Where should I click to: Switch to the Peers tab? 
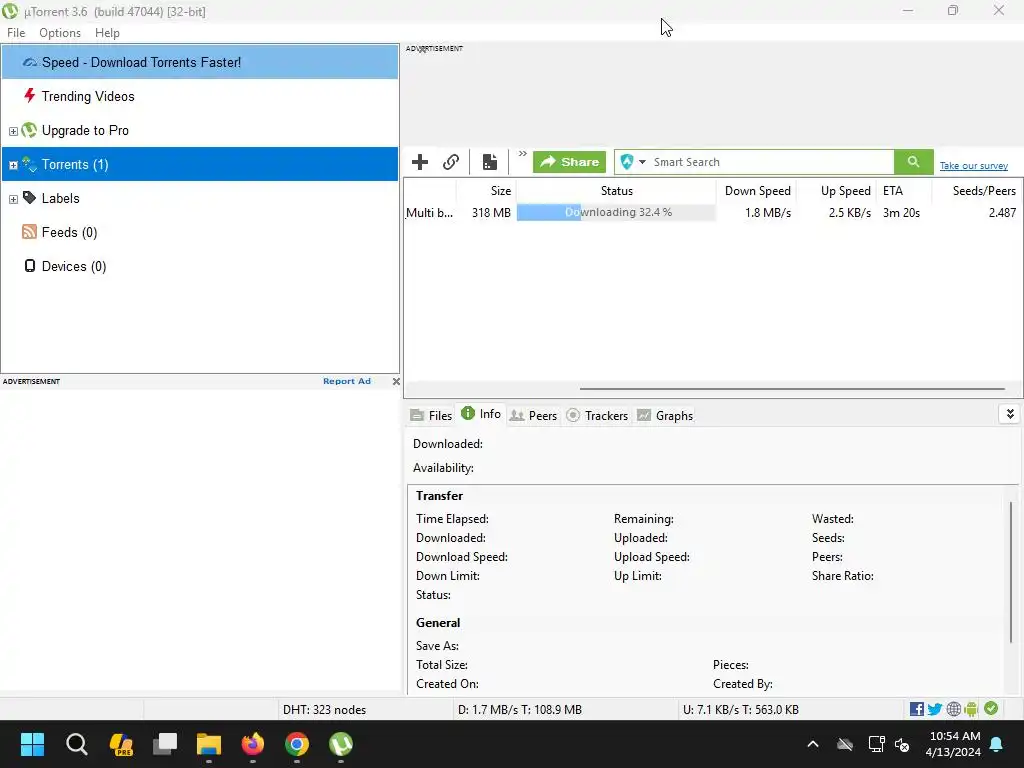pos(533,415)
